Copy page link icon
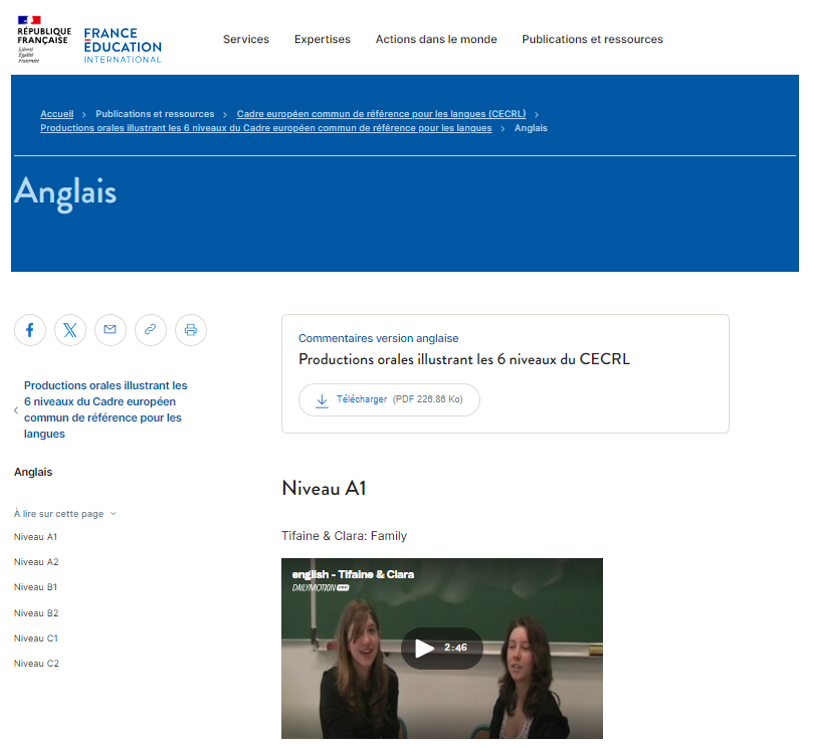Viewport: 813px width, 748px height. point(150,330)
